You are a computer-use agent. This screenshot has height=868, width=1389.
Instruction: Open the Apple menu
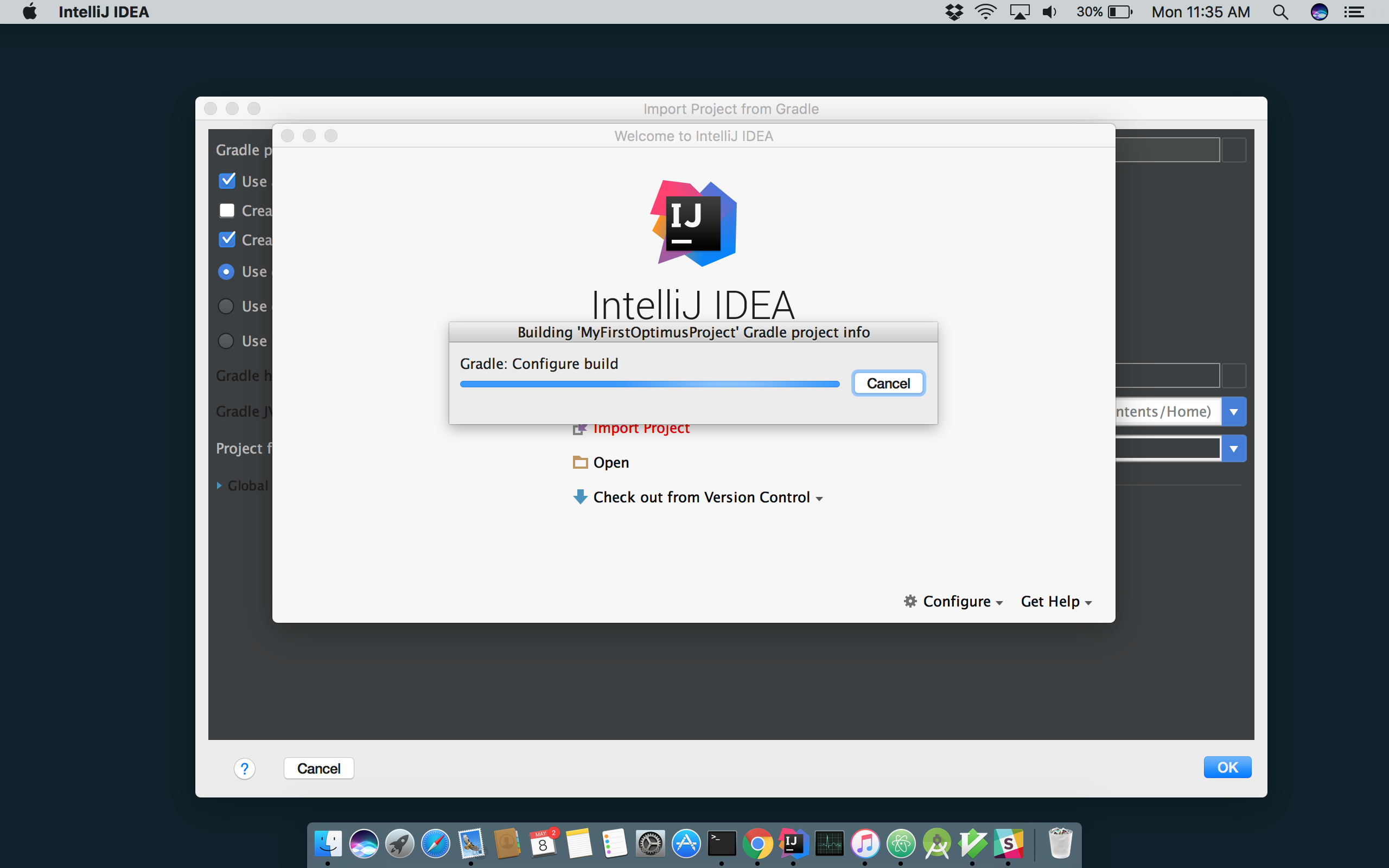(30, 11)
